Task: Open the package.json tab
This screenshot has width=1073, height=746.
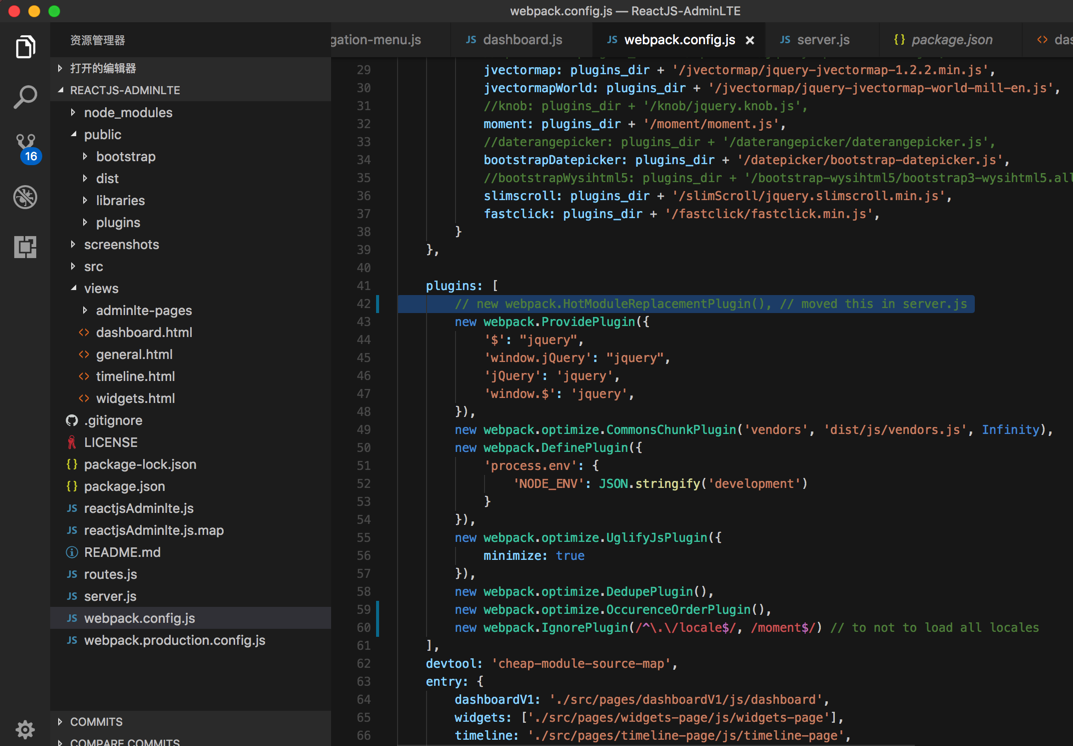Action: (x=951, y=40)
